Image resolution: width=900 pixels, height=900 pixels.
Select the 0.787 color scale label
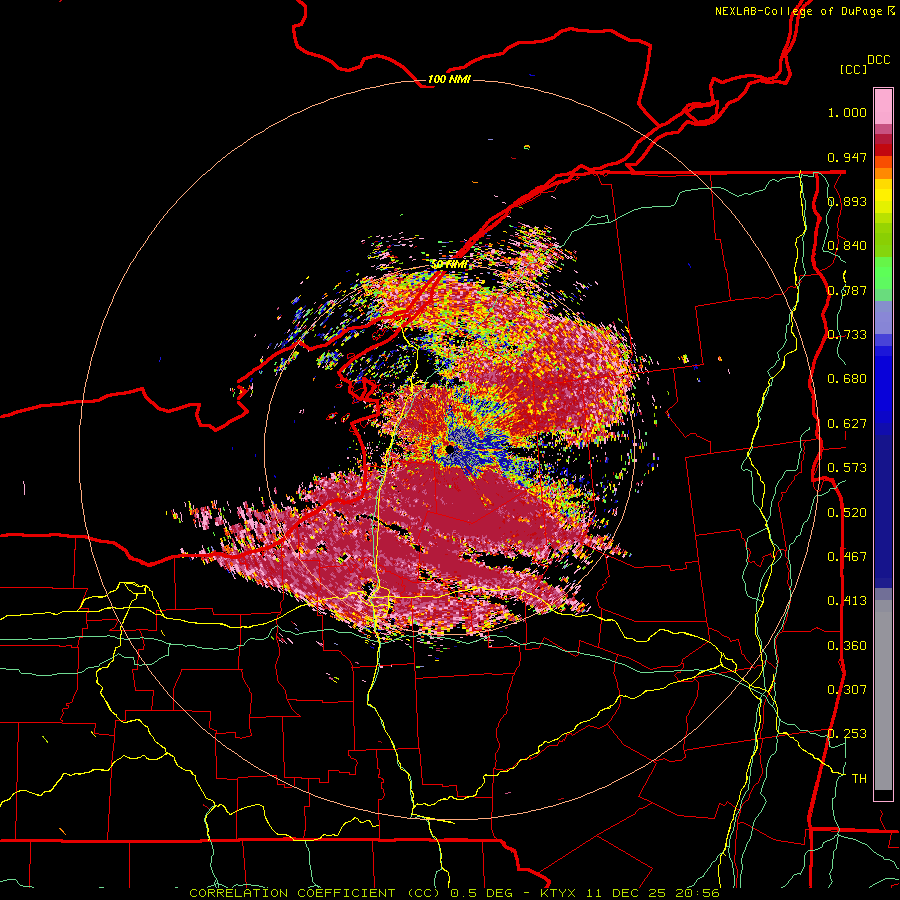pyautogui.click(x=847, y=290)
